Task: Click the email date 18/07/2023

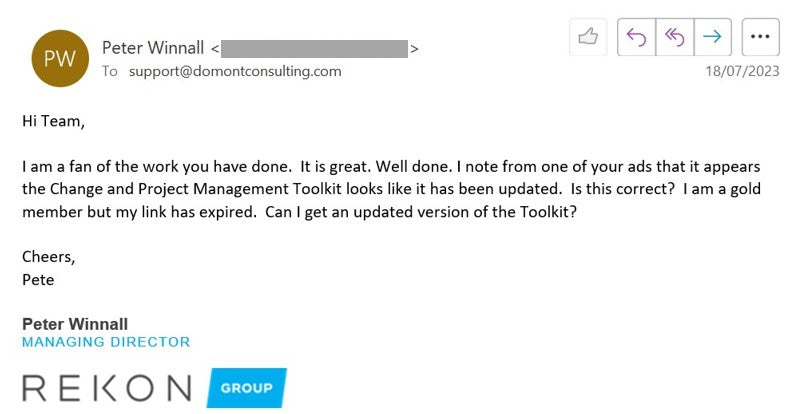Action: [x=741, y=72]
